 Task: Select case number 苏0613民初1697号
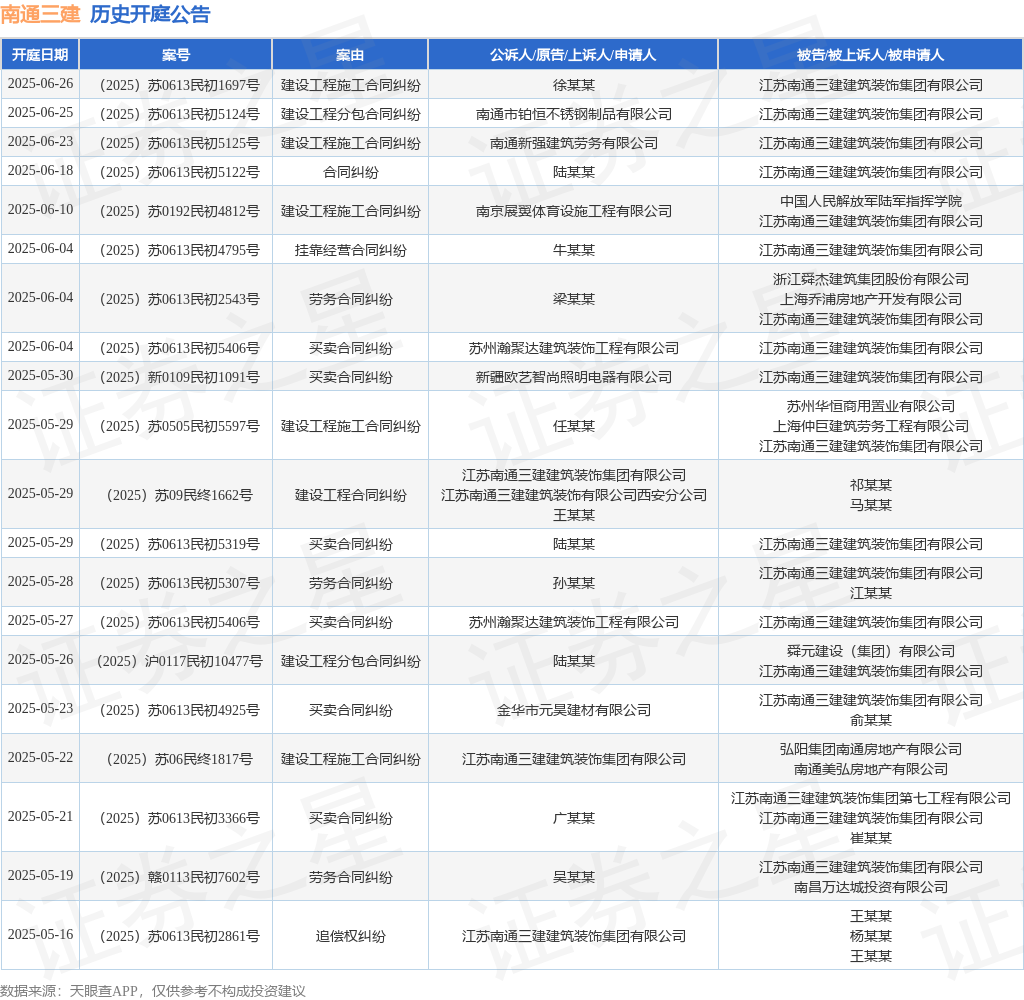(x=180, y=86)
